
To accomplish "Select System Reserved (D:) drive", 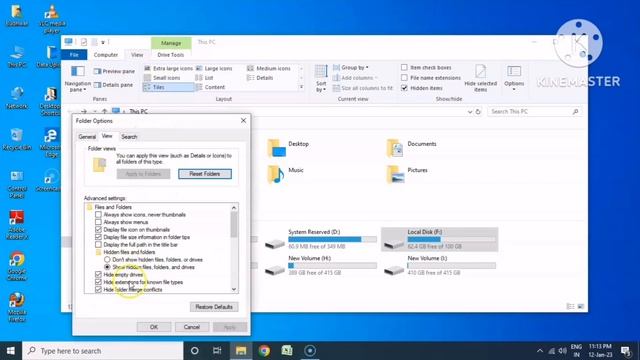I will 321,239.
